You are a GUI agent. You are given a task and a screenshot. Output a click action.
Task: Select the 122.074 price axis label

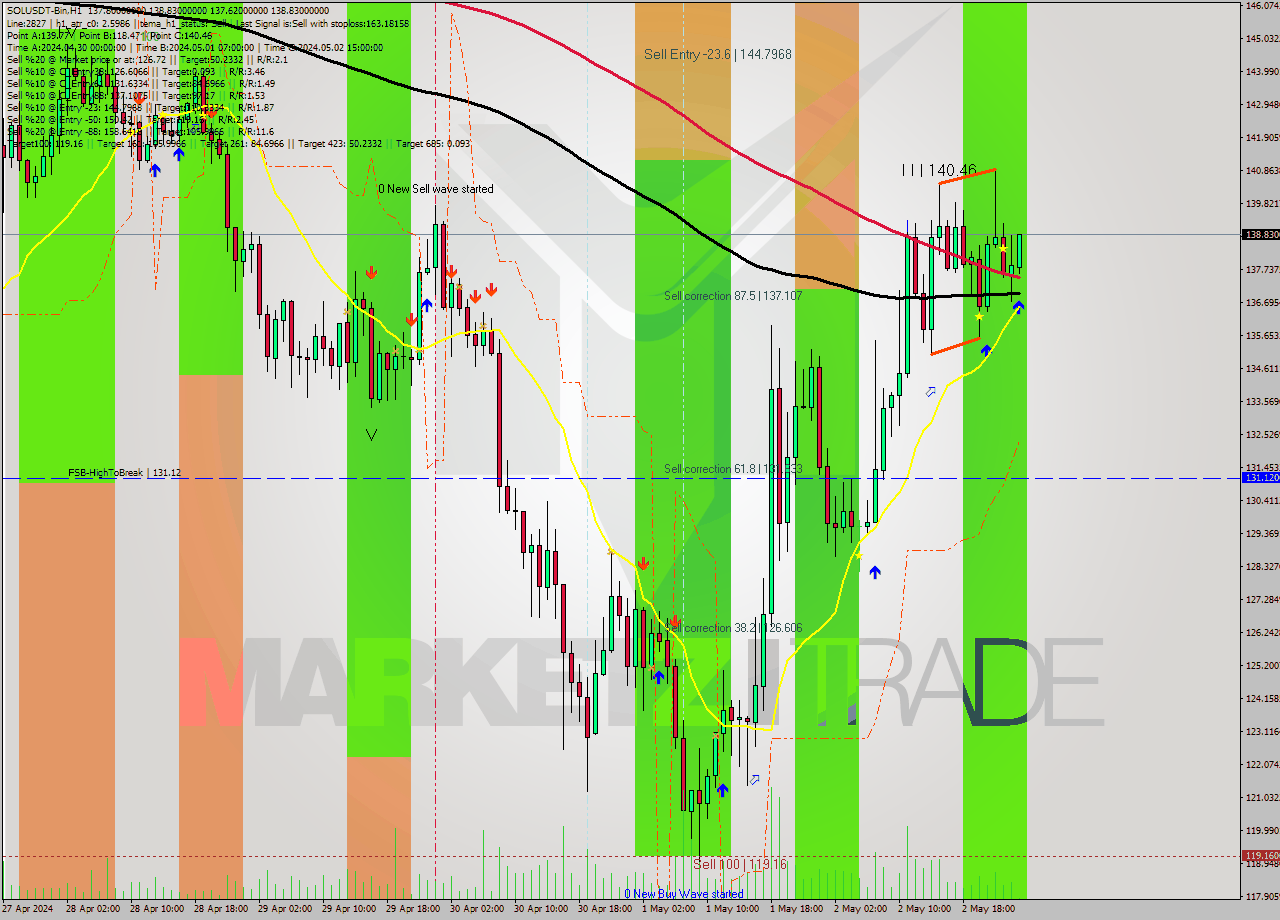[x=1262, y=765]
